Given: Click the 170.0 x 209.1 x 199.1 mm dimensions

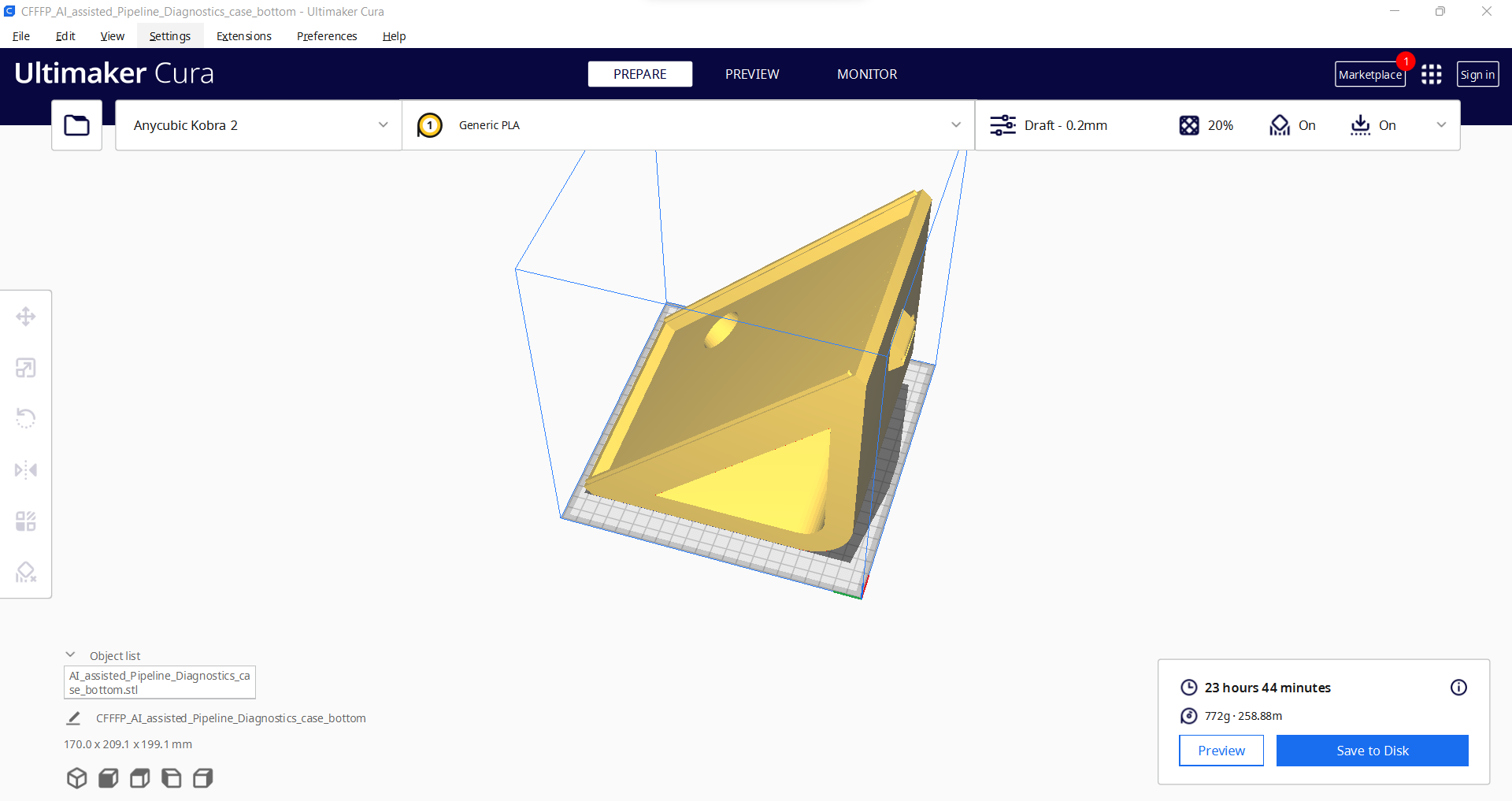Looking at the screenshot, I should 128,744.
